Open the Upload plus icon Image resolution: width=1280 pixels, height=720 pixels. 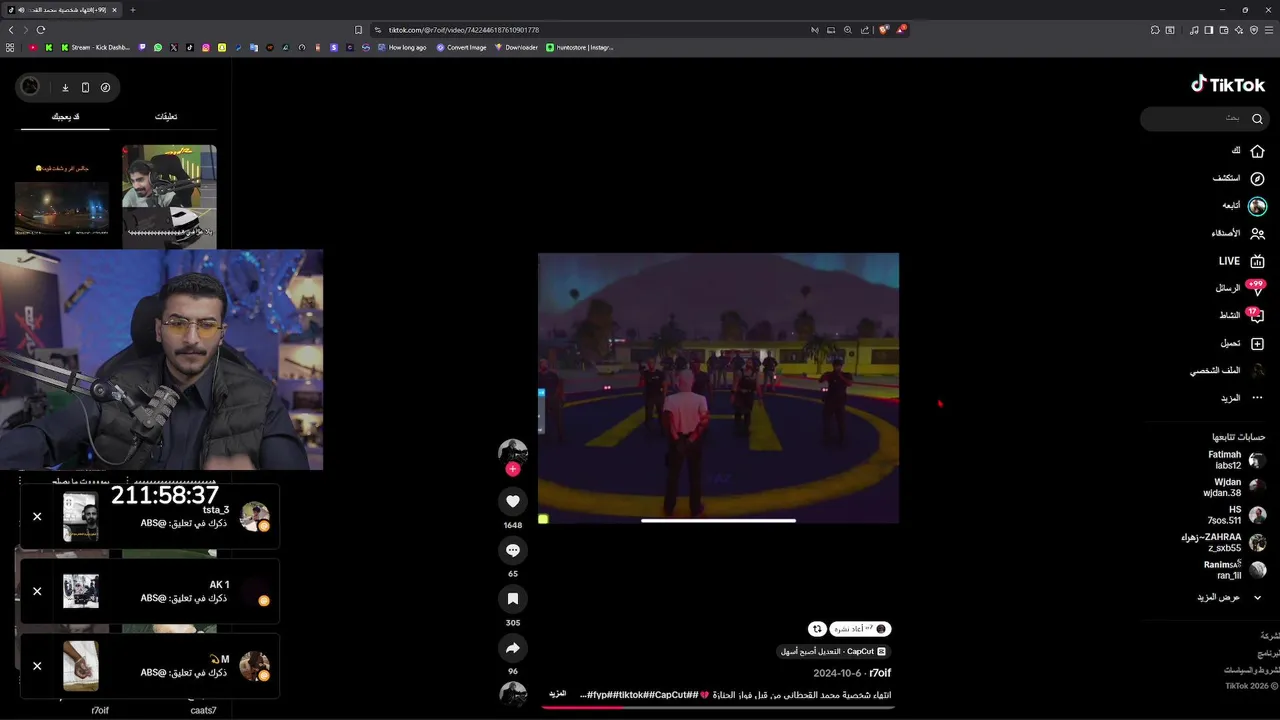click(x=1257, y=343)
